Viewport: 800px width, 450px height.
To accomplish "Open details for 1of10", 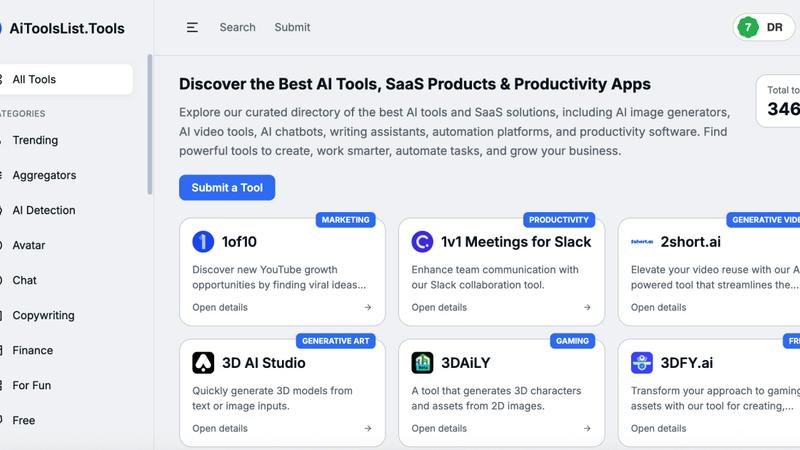I will (x=220, y=307).
